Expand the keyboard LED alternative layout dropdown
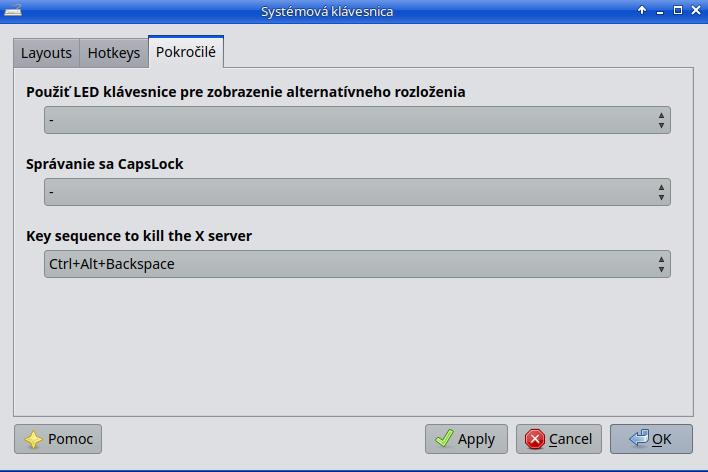This screenshot has width=708, height=472. (357, 120)
